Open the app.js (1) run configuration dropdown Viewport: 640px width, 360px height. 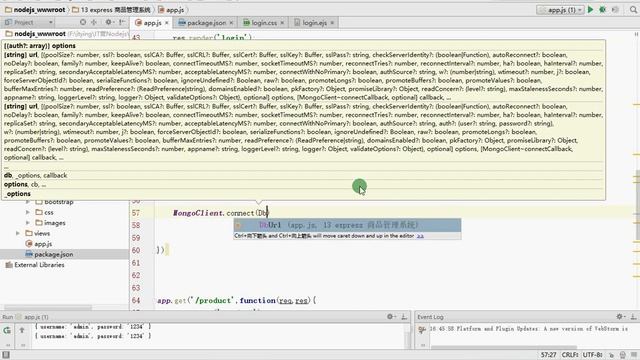point(560,10)
